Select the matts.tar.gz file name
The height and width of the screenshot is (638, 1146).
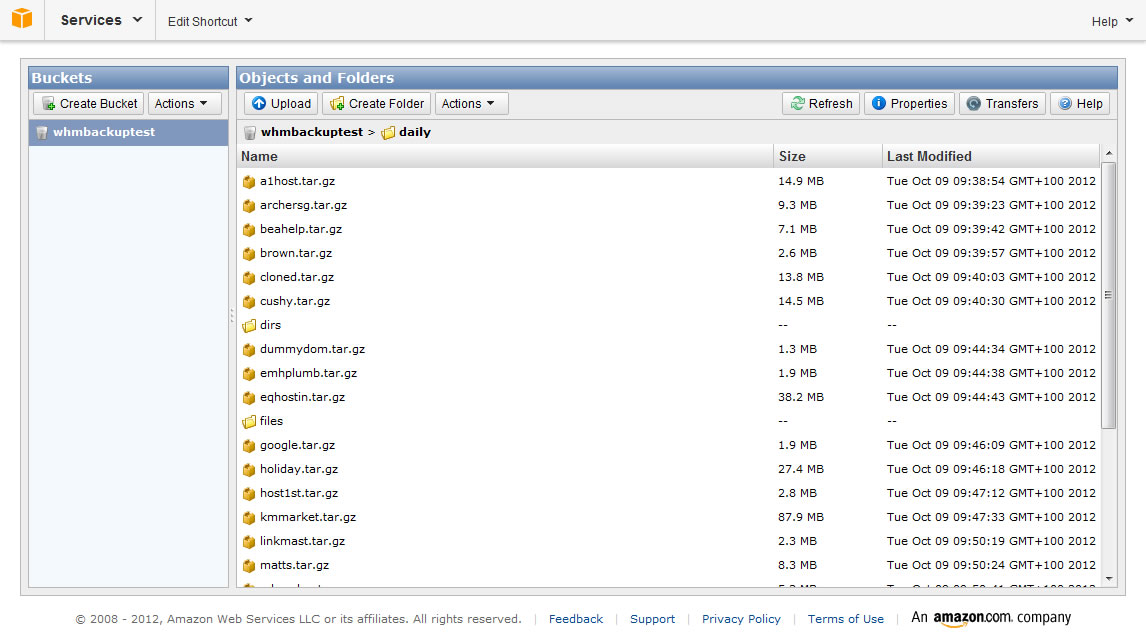pyautogui.click(x=295, y=566)
